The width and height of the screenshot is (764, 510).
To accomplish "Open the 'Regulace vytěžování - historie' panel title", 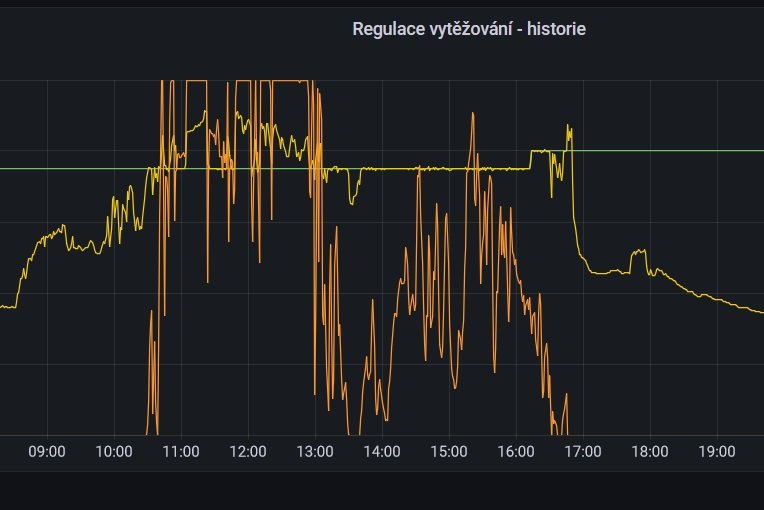I will coord(469,29).
